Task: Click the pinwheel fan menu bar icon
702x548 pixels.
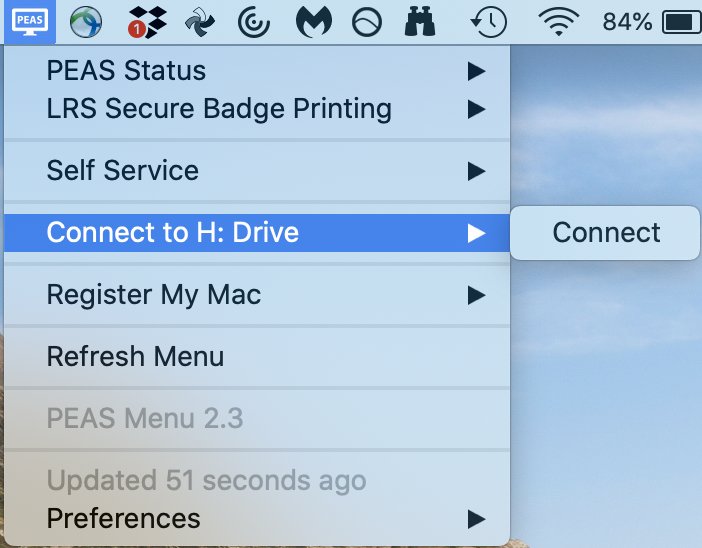Action: (201, 22)
